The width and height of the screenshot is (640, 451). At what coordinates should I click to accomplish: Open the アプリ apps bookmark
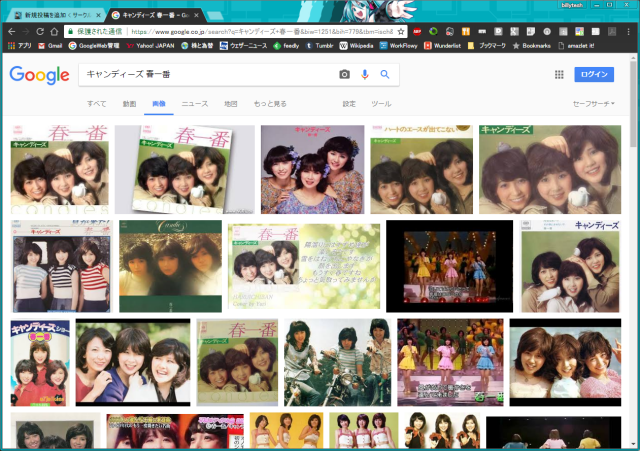[20, 46]
